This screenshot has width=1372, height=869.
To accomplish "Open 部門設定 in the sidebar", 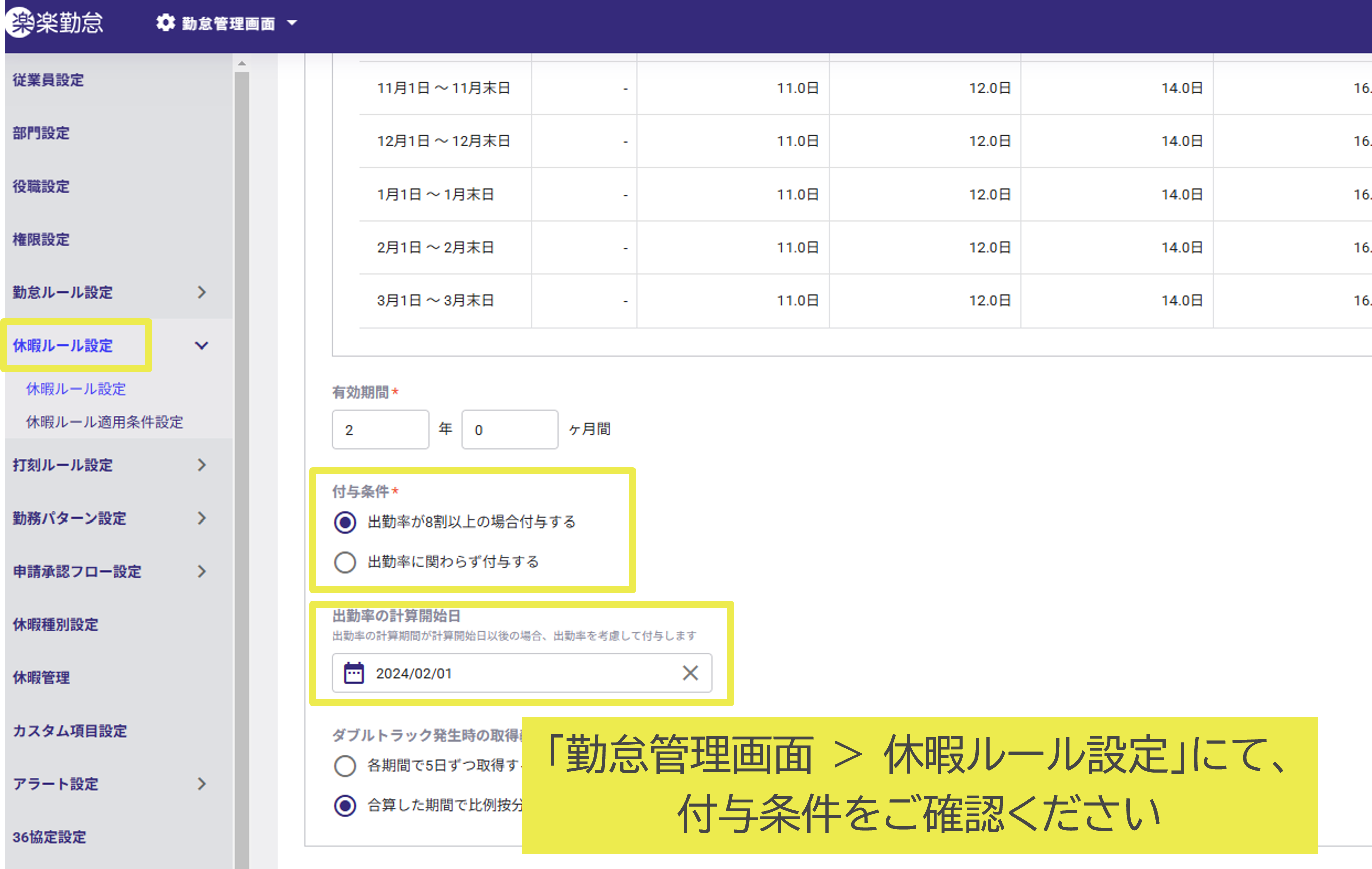I will (x=41, y=133).
